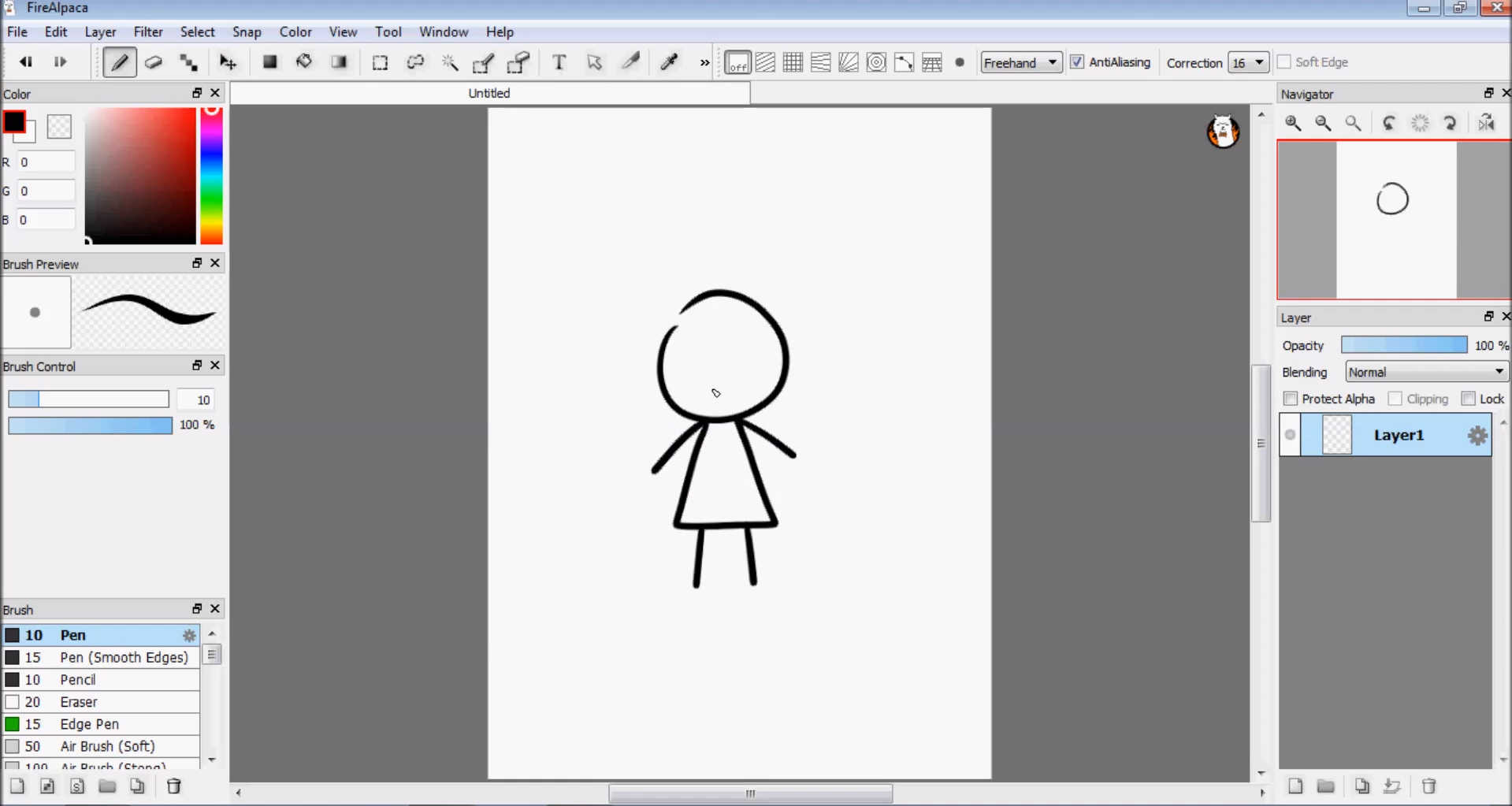
Task: Open the Filter menu
Action: point(148,32)
